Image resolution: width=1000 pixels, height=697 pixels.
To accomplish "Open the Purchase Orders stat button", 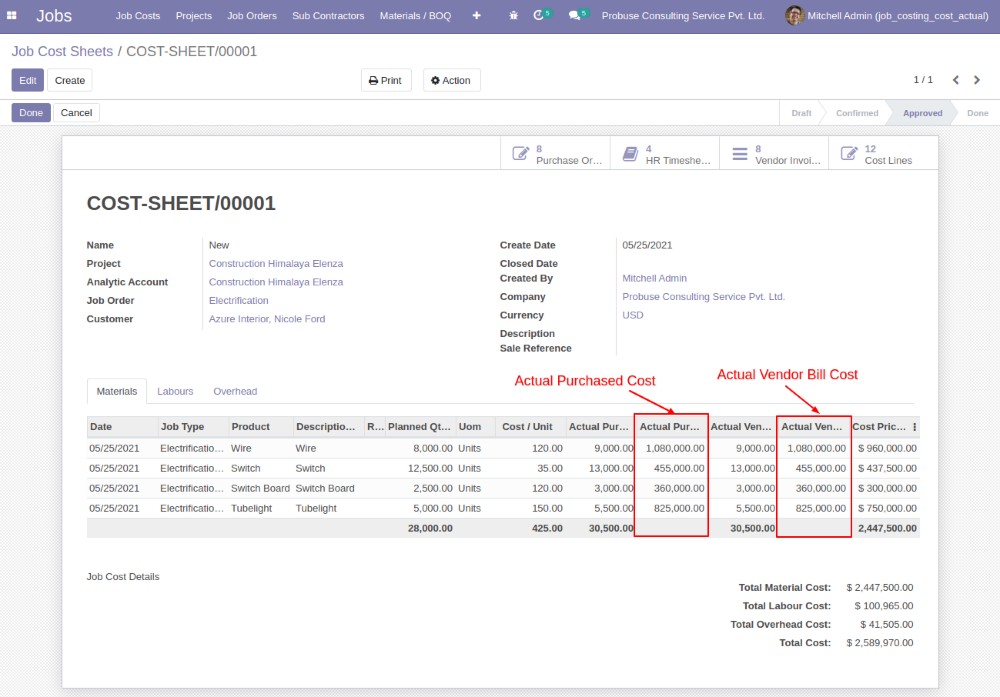I will click(556, 154).
